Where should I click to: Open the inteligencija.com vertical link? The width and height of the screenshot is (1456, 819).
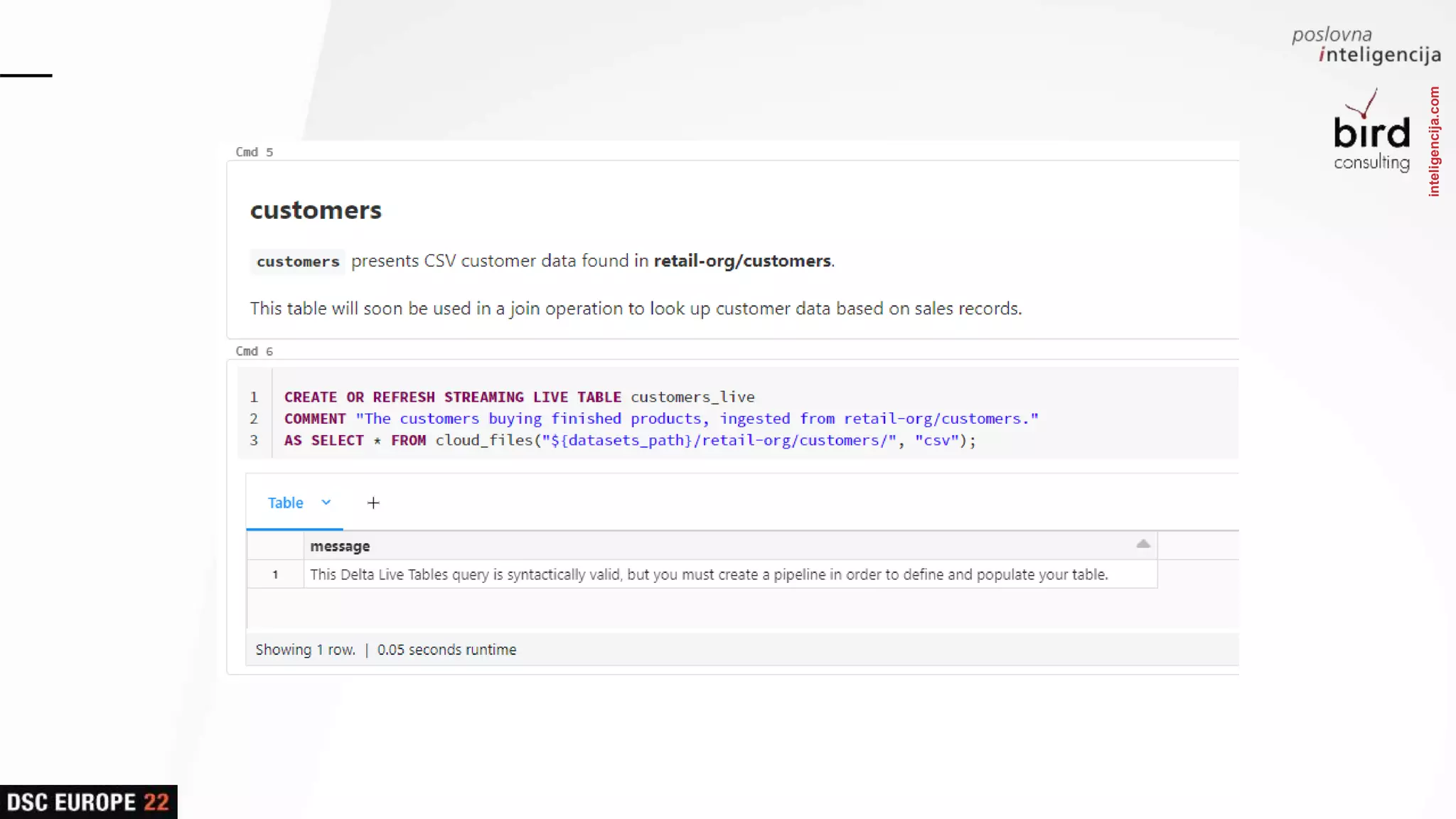(1434, 141)
